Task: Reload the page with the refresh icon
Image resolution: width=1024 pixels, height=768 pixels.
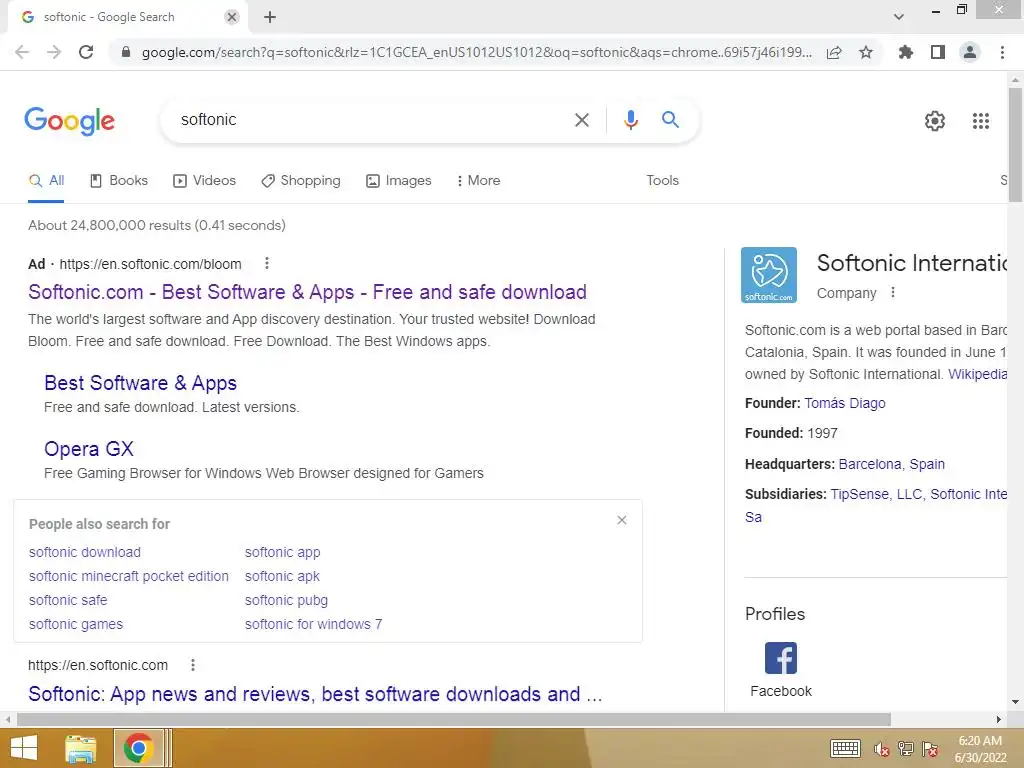Action: click(x=86, y=52)
